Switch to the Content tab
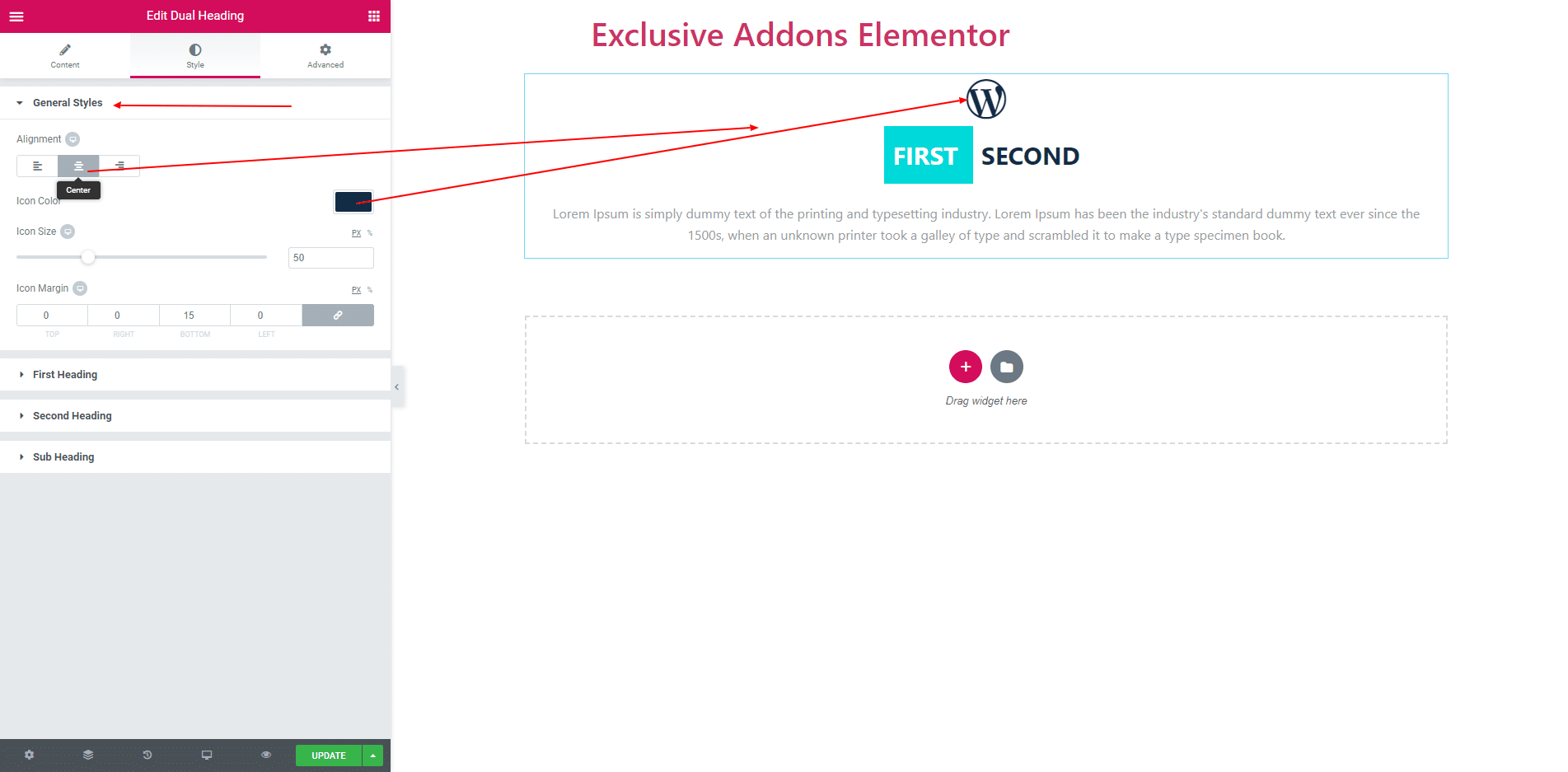 point(65,55)
